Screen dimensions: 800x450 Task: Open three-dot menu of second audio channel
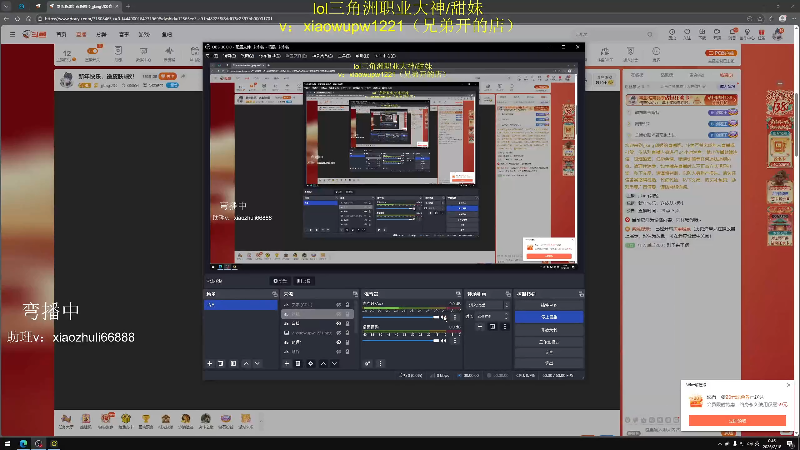point(455,340)
